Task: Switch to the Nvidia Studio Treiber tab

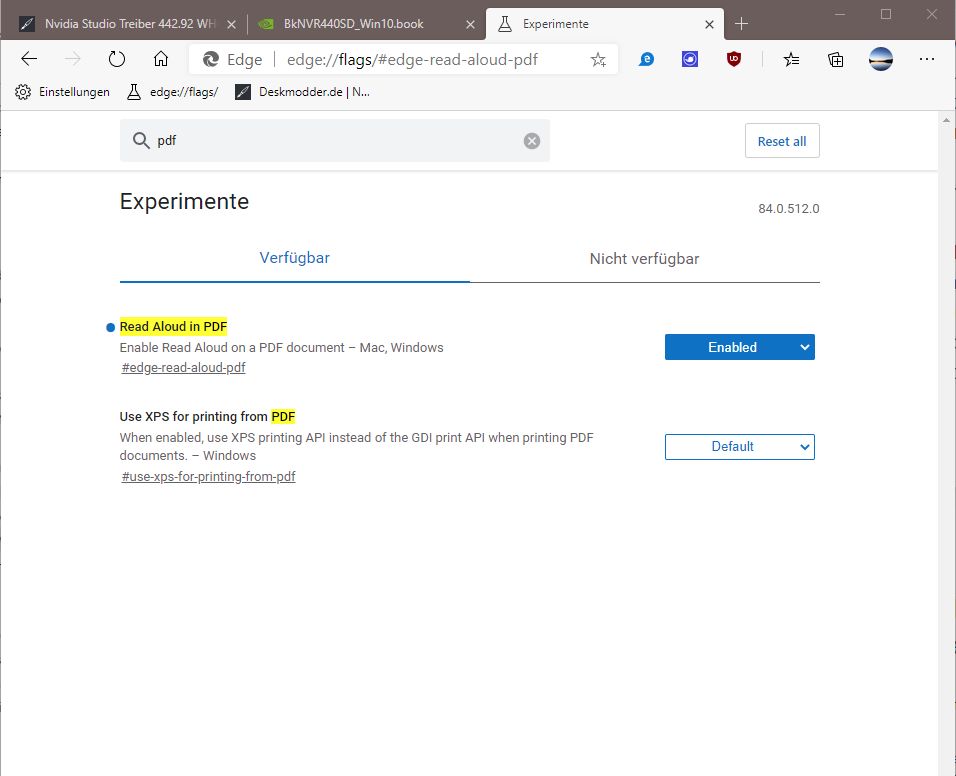Action: pos(122,24)
